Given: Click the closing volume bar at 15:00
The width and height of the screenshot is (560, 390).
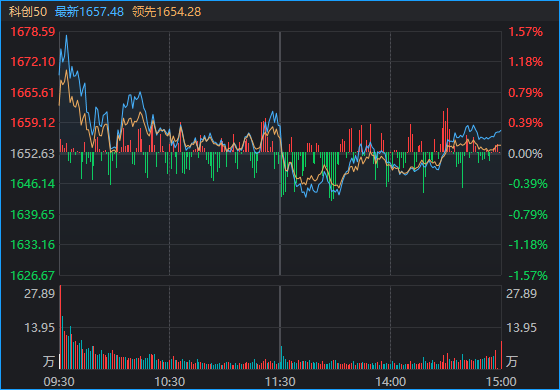Looking at the screenshot, I should (501, 355).
